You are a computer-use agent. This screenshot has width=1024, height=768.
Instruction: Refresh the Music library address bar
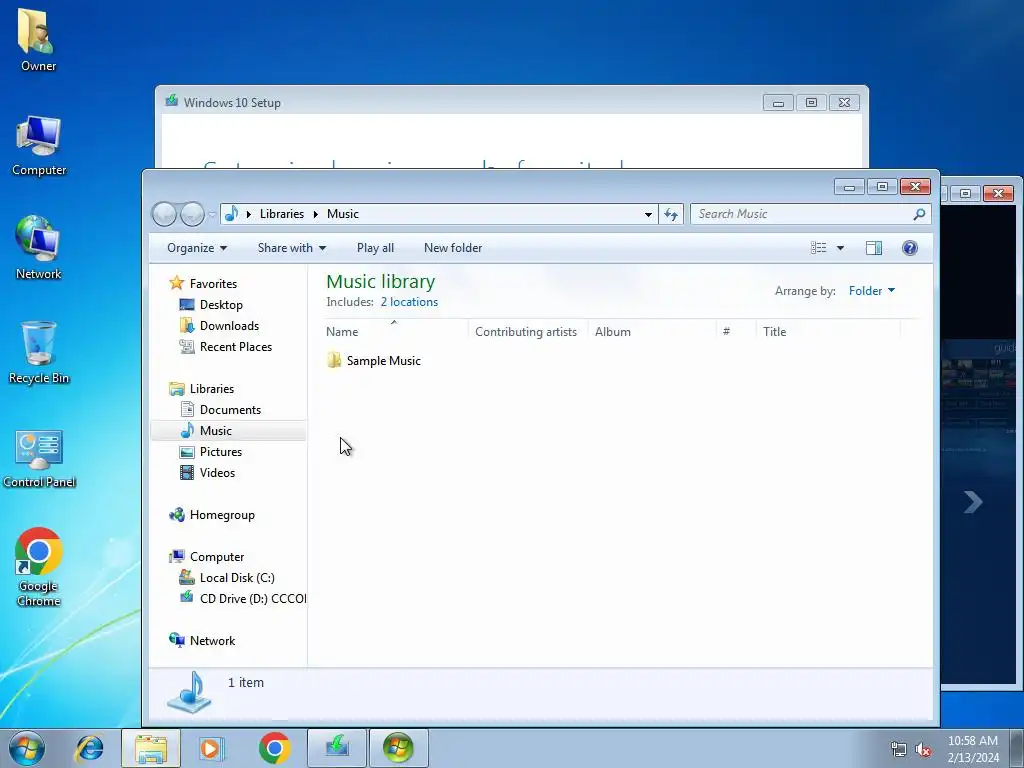click(671, 214)
